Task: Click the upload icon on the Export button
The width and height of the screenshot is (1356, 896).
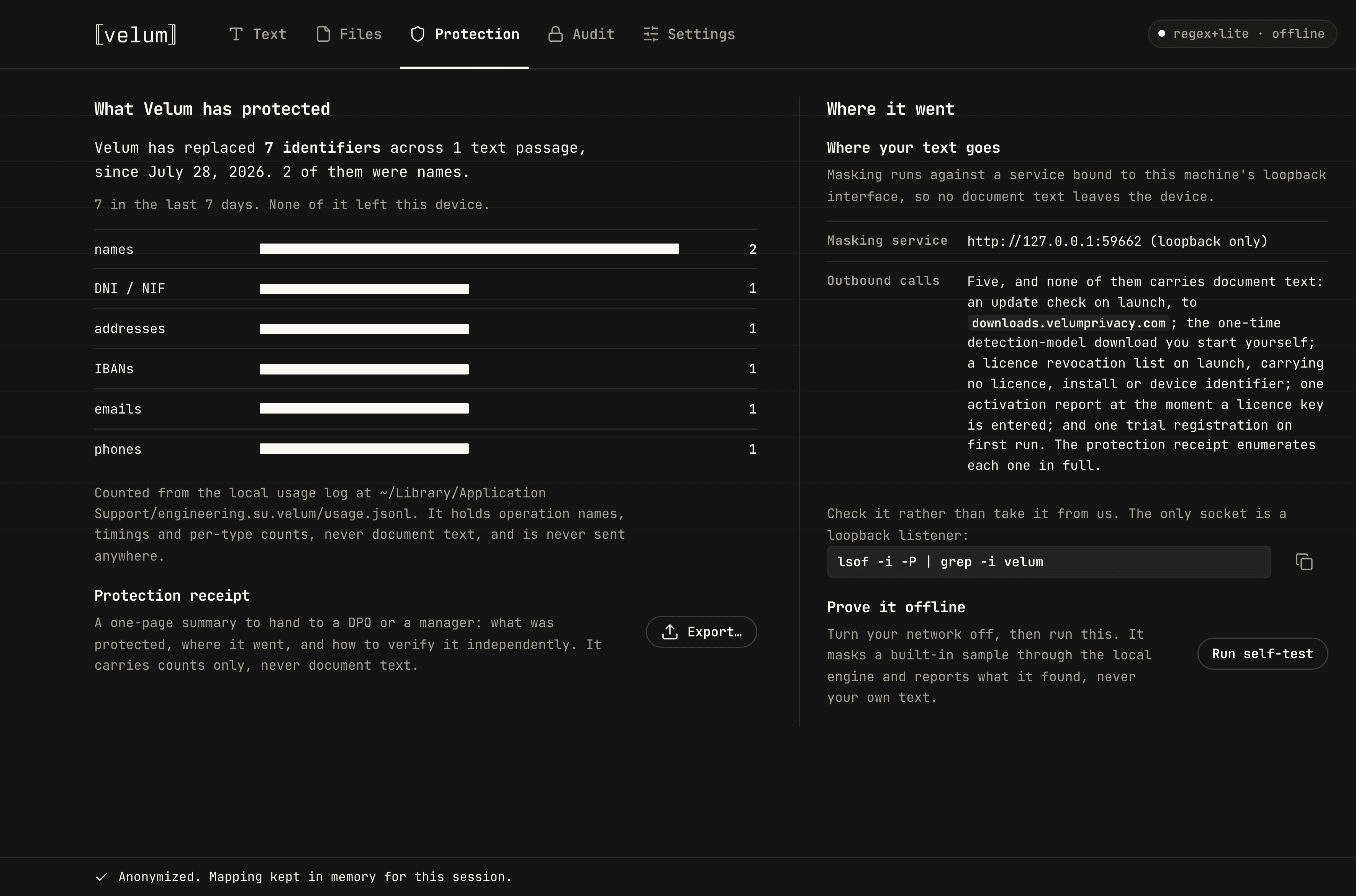Action: coord(670,631)
